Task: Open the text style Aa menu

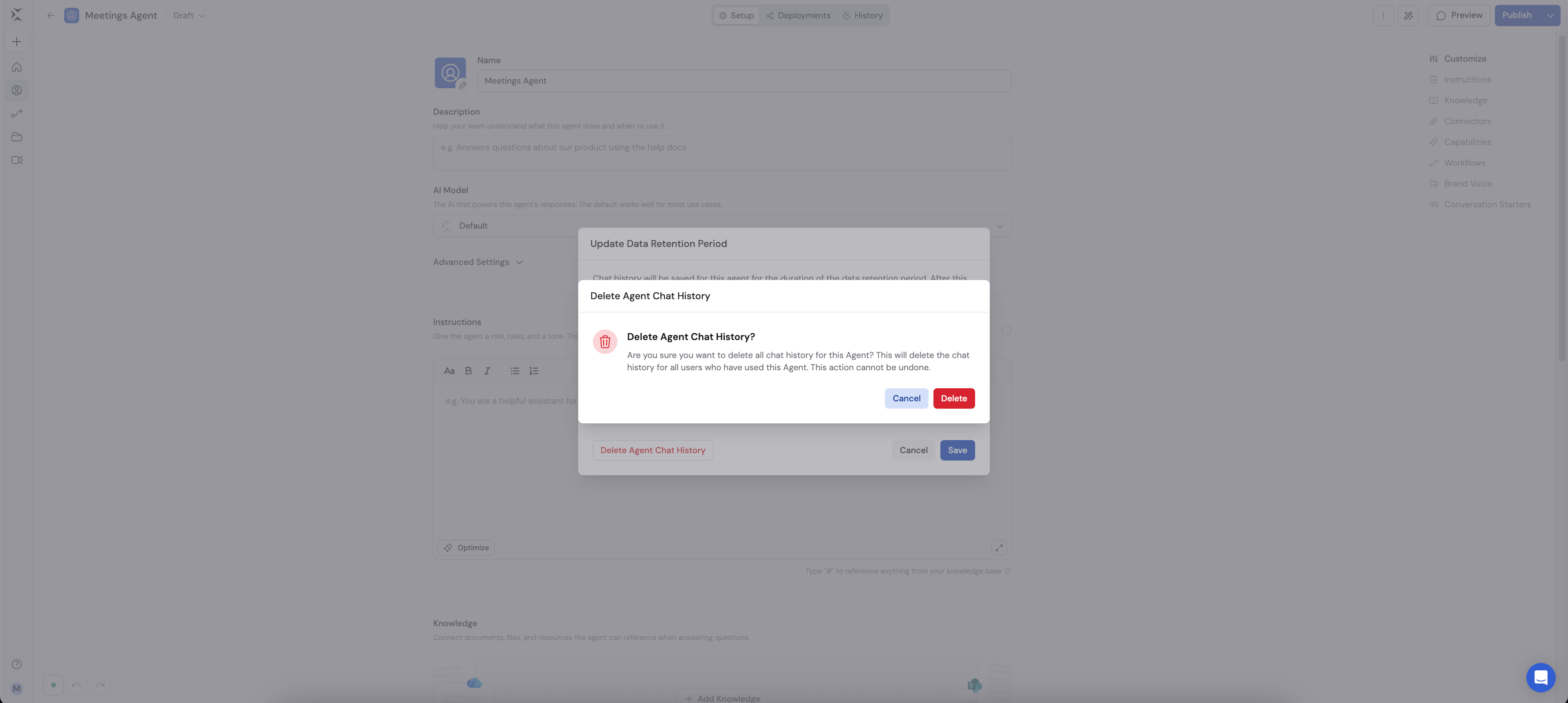Action: [x=449, y=371]
